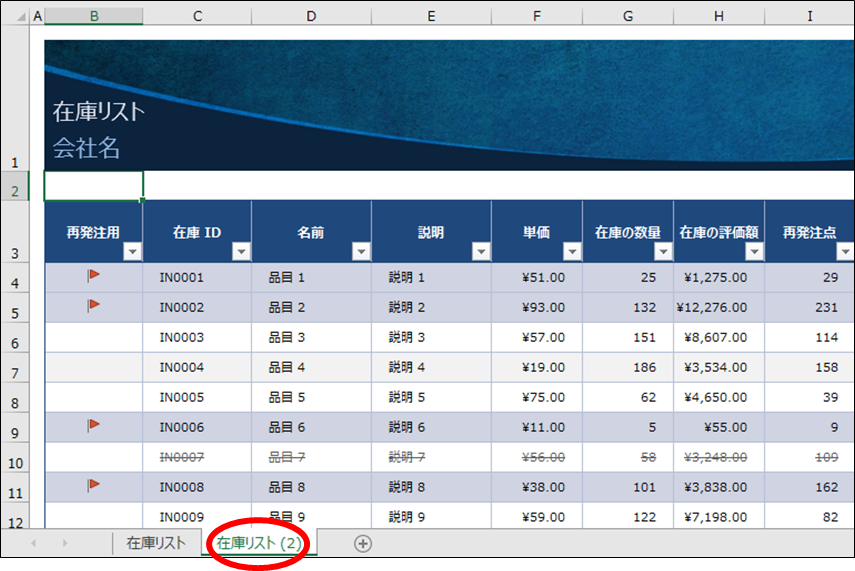The height and width of the screenshot is (571, 855).
Task: Open the 再発注用 column filter dropdown
Action: [133, 251]
